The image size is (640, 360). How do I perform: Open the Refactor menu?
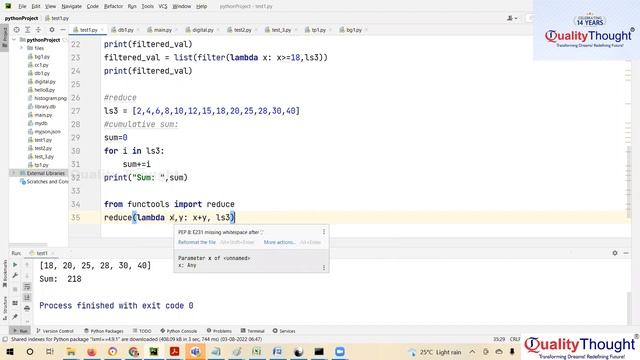[x=113, y=6]
